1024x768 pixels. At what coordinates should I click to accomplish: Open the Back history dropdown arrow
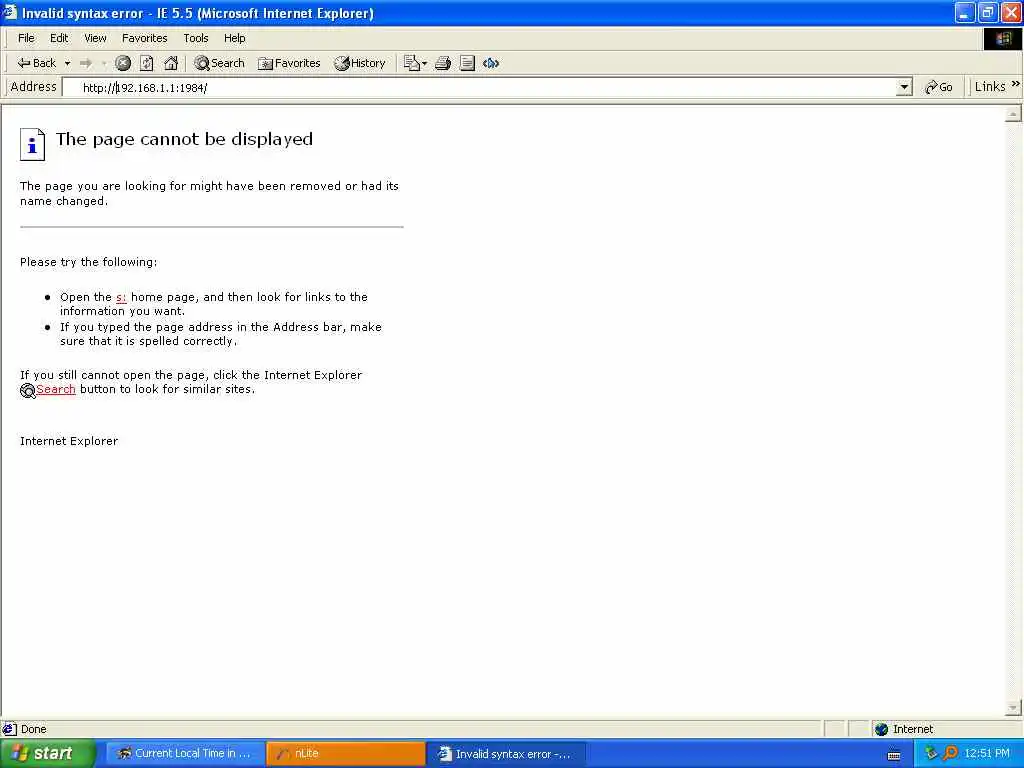coord(67,63)
